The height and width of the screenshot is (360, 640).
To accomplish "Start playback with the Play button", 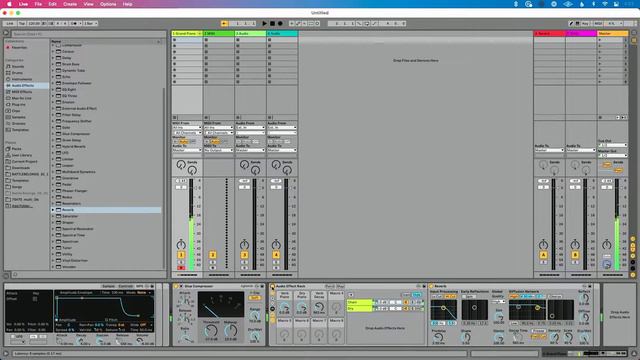I will (264, 24).
